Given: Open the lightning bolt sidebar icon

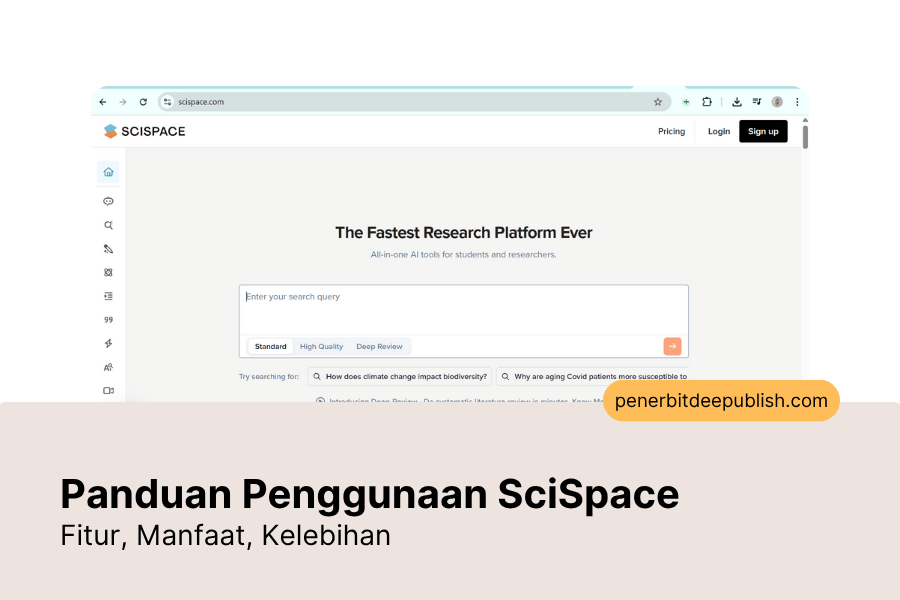Looking at the screenshot, I should [108, 343].
